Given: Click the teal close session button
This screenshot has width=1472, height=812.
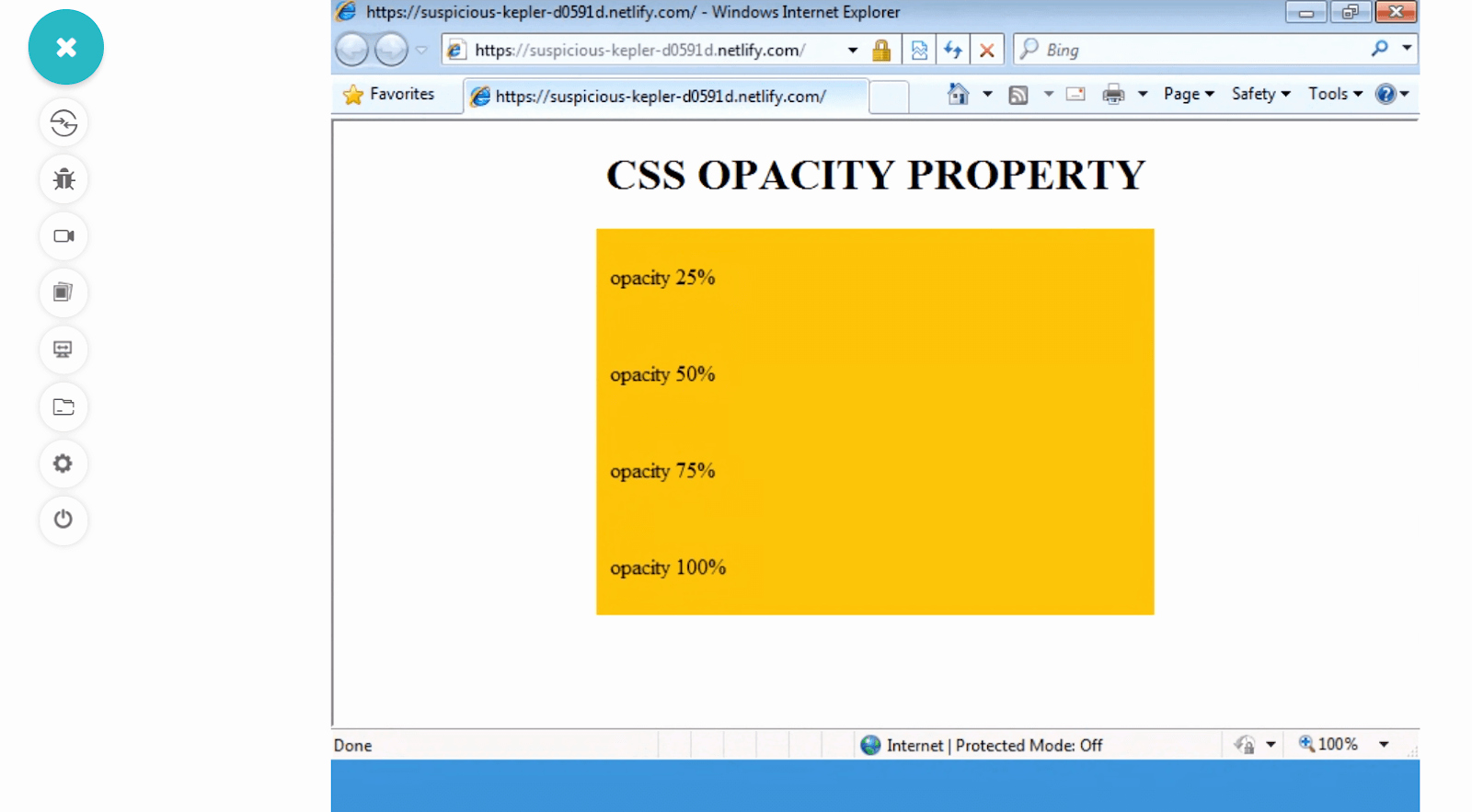Looking at the screenshot, I should pos(66,47).
